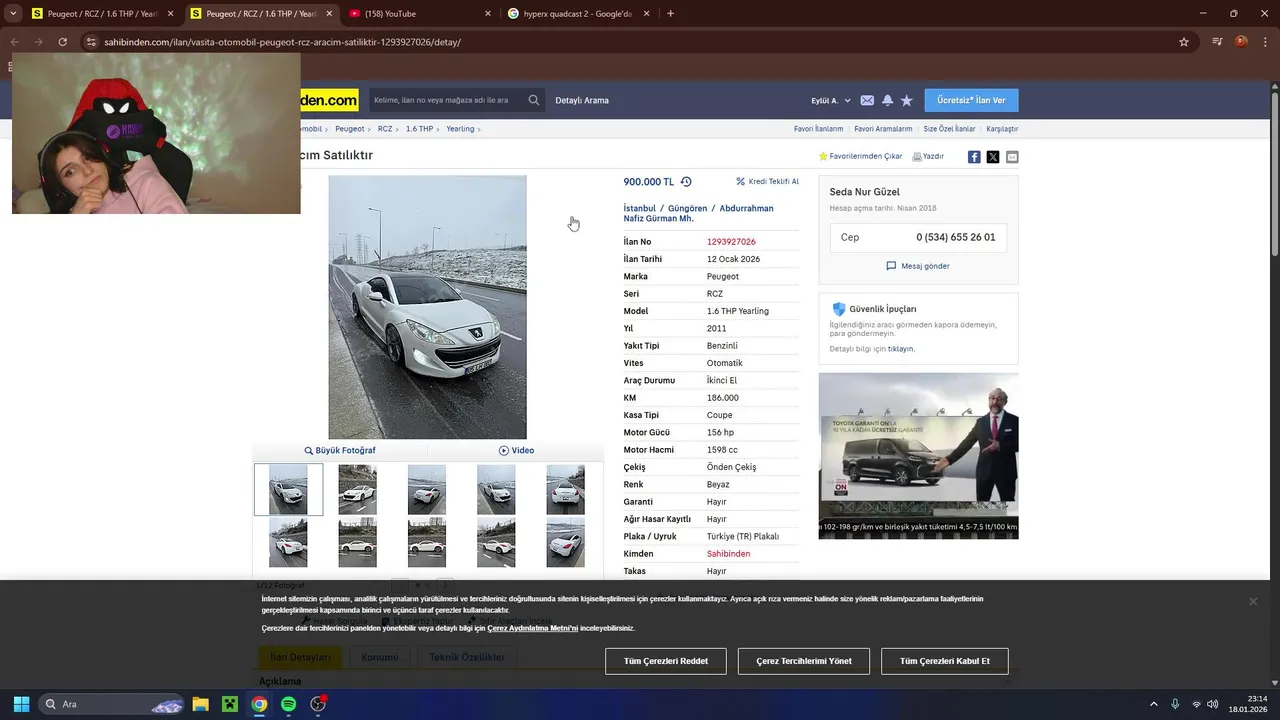Click the Güngören location link

(687, 208)
